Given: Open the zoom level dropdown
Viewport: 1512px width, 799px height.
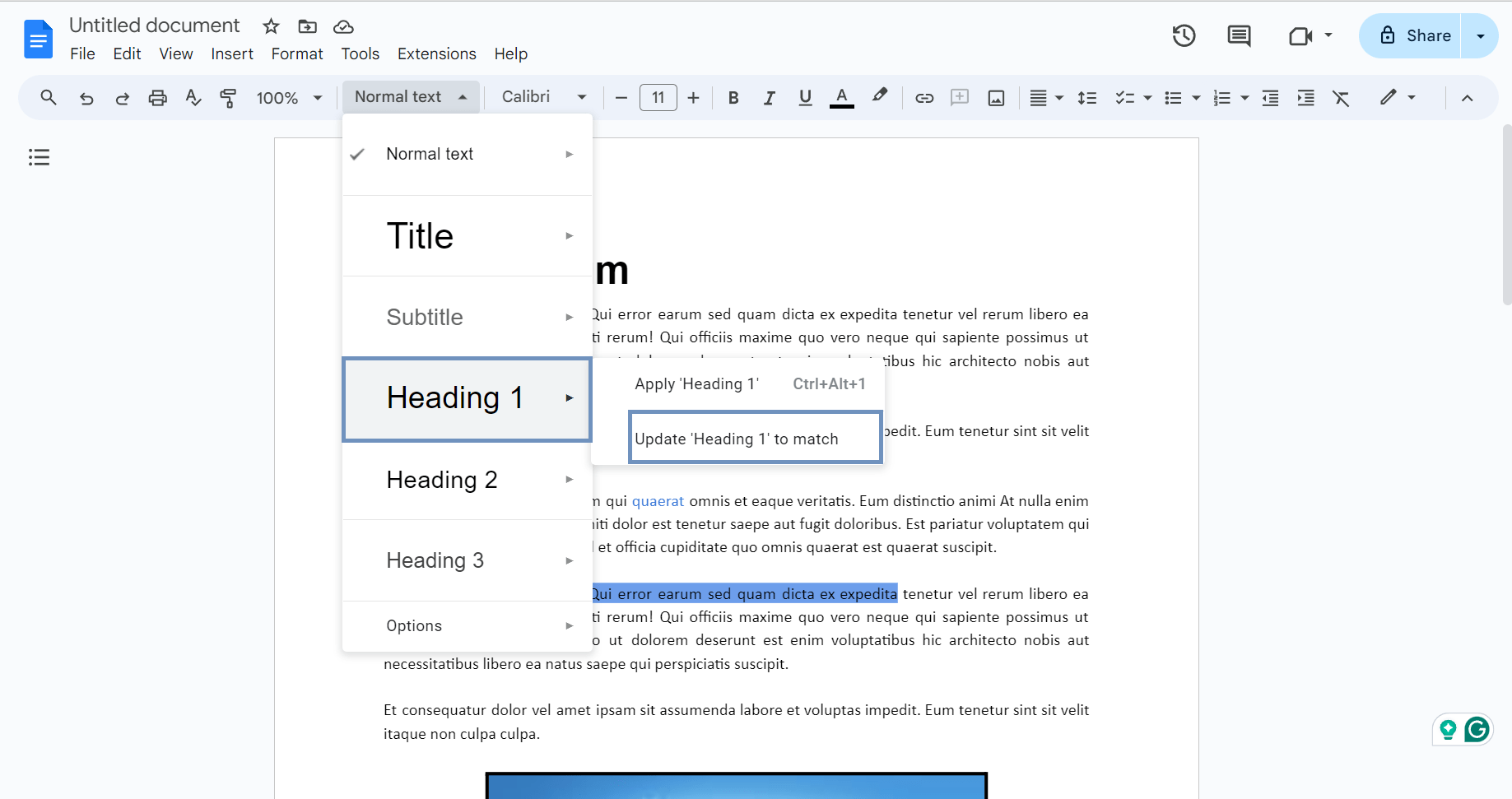Looking at the screenshot, I should pyautogui.click(x=288, y=97).
